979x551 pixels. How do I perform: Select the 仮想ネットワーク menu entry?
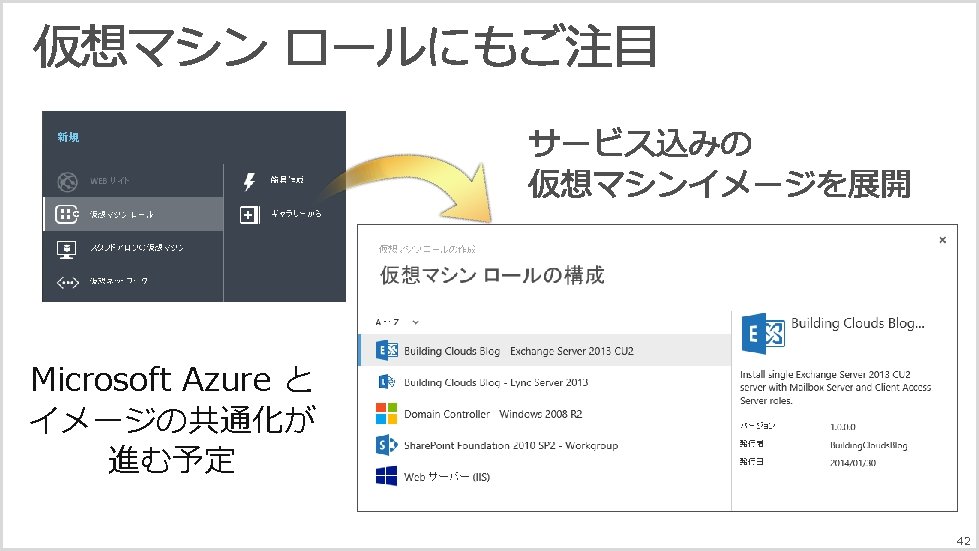pos(133,281)
